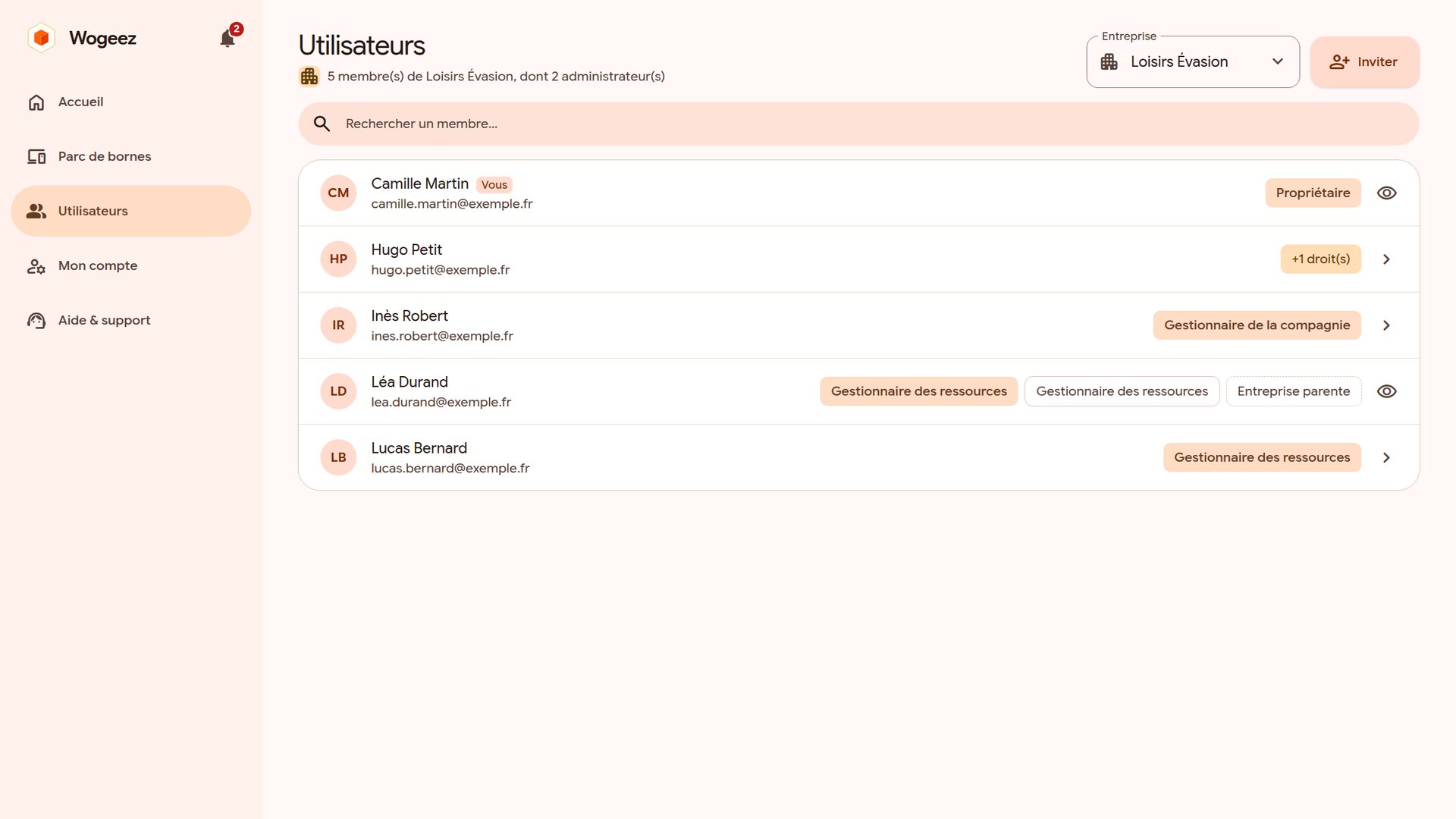Image resolution: width=1456 pixels, height=819 pixels.
Task: Click the Accueil home icon
Action: (x=36, y=102)
